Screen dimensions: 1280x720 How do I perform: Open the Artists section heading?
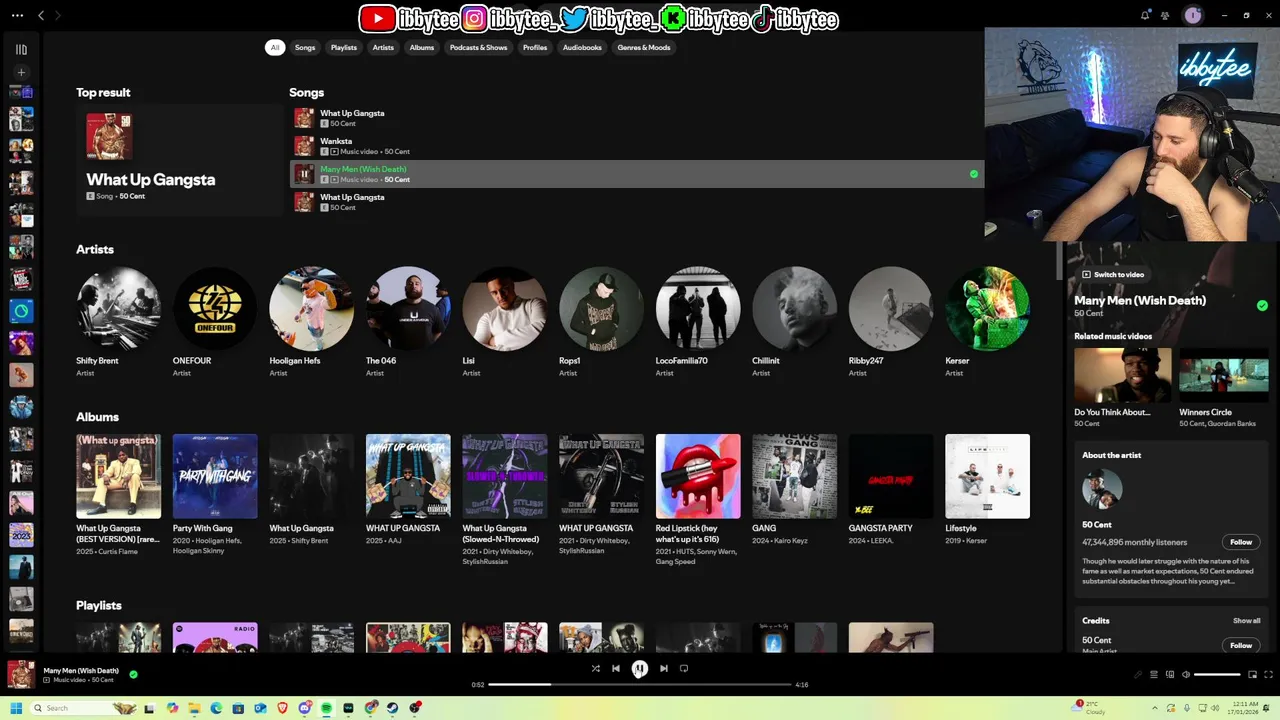pos(95,249)
